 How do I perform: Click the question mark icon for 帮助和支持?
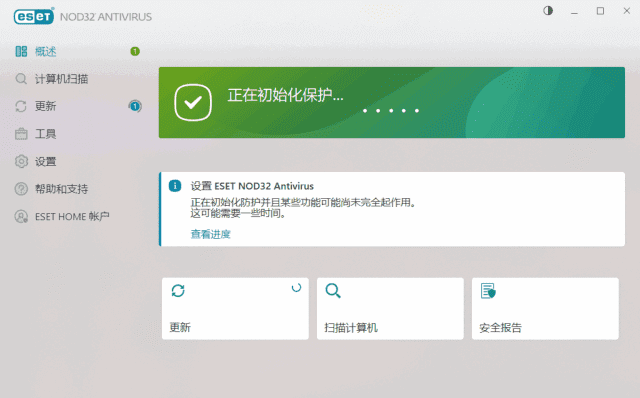(x=21, y=189)
